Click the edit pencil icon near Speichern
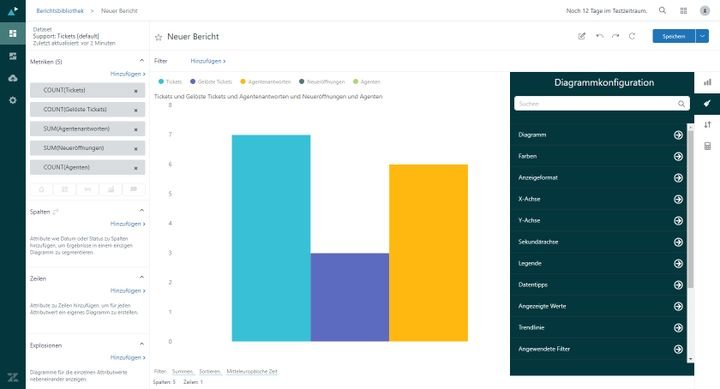 tap(582, 36)
